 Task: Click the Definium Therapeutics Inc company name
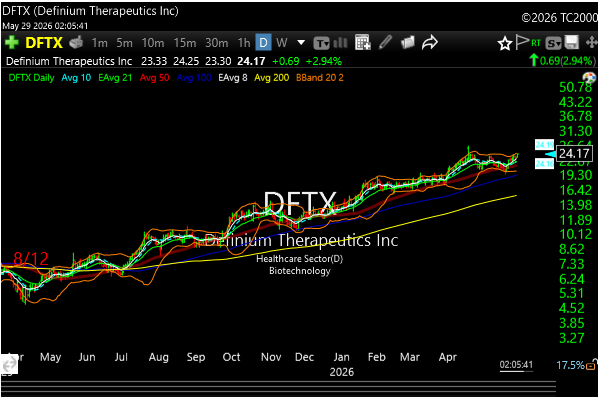pyautogui.click(x=69, y=61)
